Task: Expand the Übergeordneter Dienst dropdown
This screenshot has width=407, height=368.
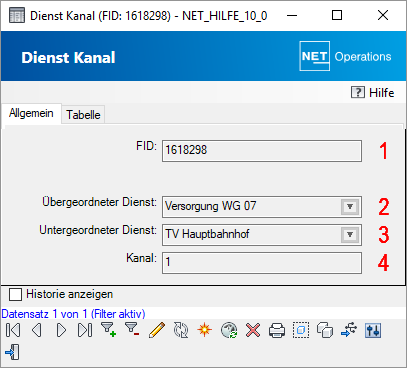Action: pos(350,207)
